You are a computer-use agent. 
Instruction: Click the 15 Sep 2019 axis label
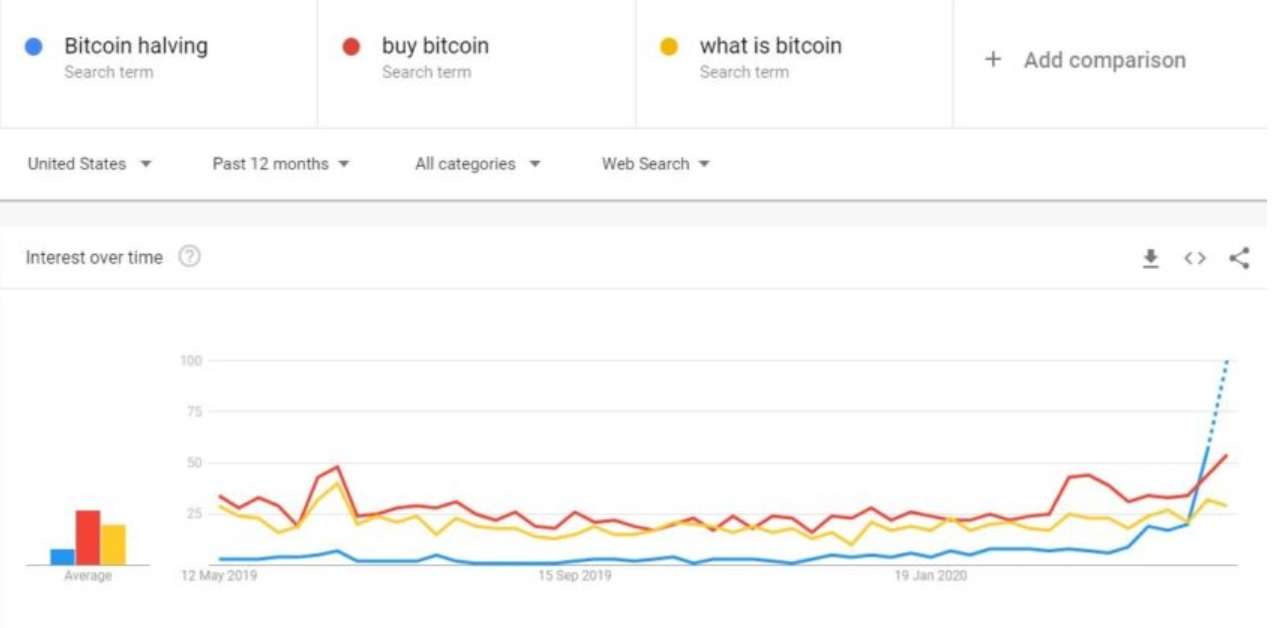click(x=575, y=576)
